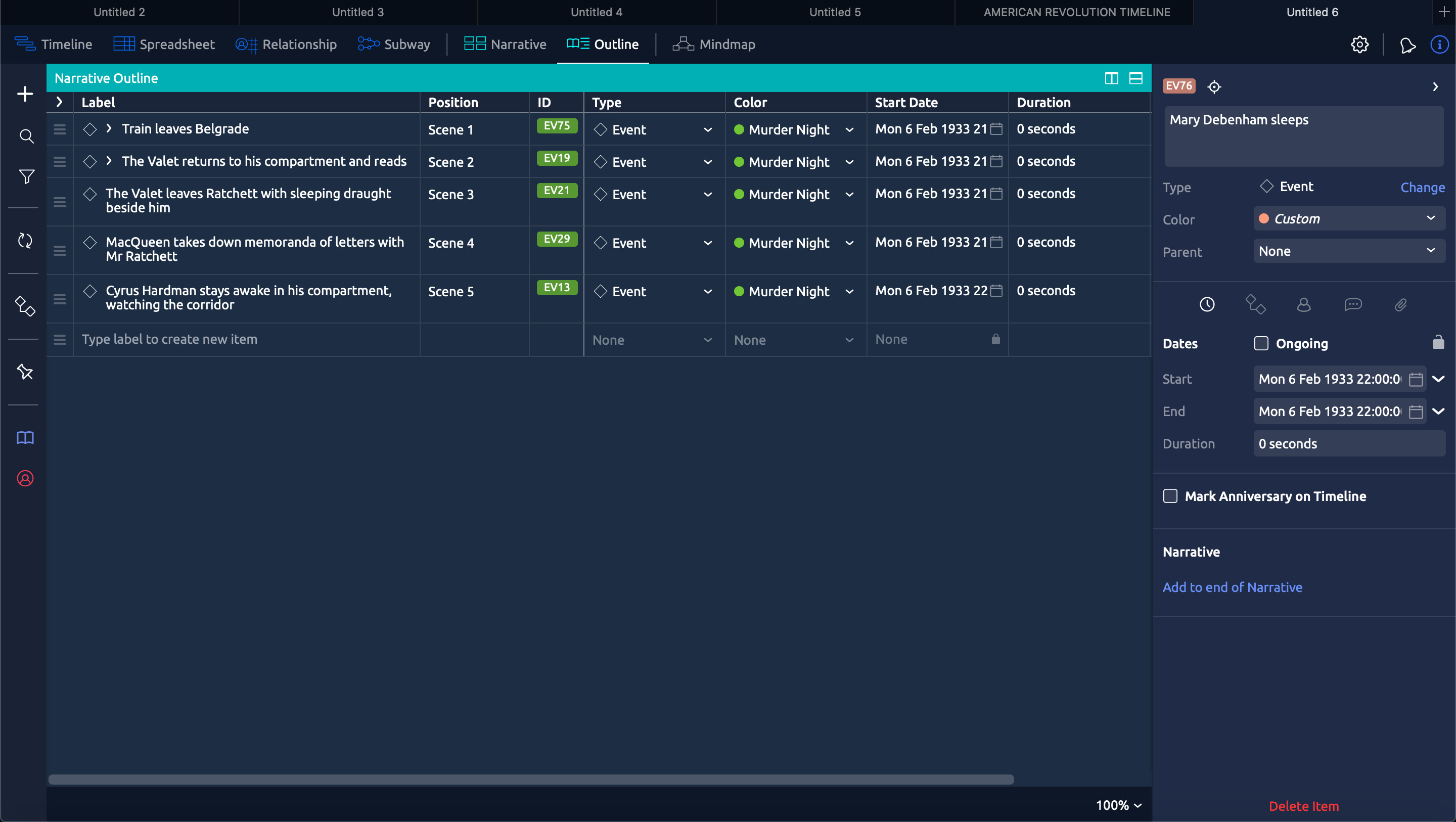Image resolution: width=1456 pixels, height=822 pixels.
Task: Expand the Train leaves Belgrade row
Action: pyautogui.click(x=109, y=129)
